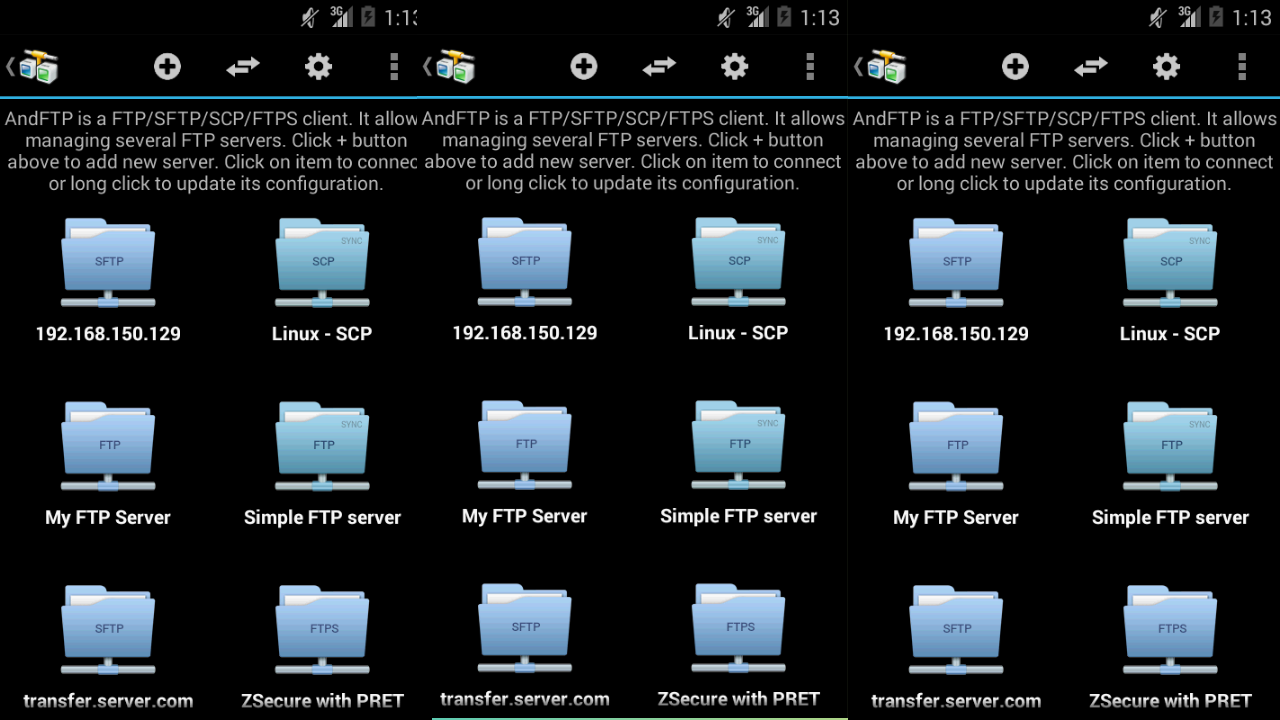The height and width of the screenshot is (720, 1280).
Task: Tap the 3G signal indicator in middle screen
Action: (x=757, y=16)
